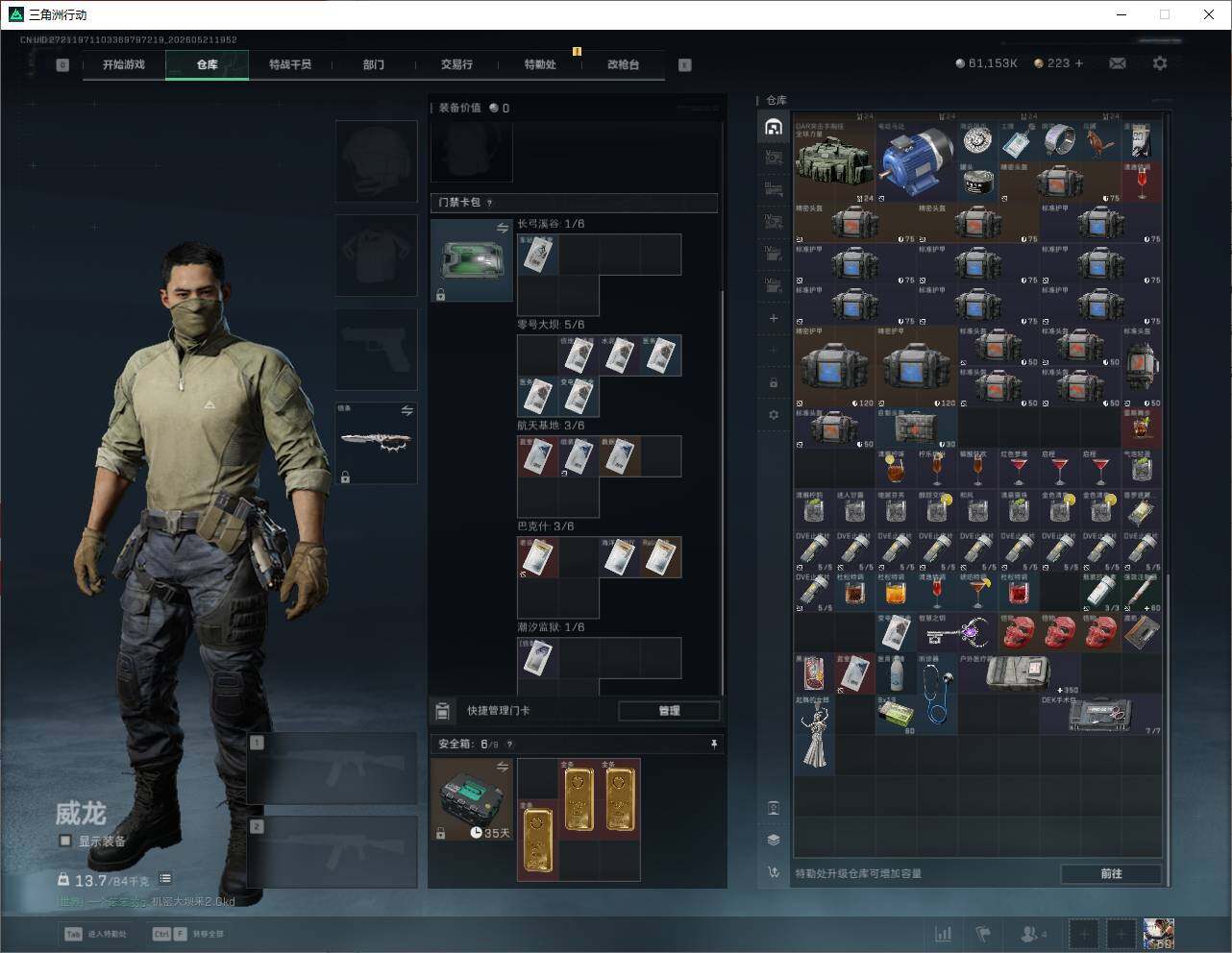Click the plus button beside the 223 currency

pyautogui.click(x=1079, y=63)
